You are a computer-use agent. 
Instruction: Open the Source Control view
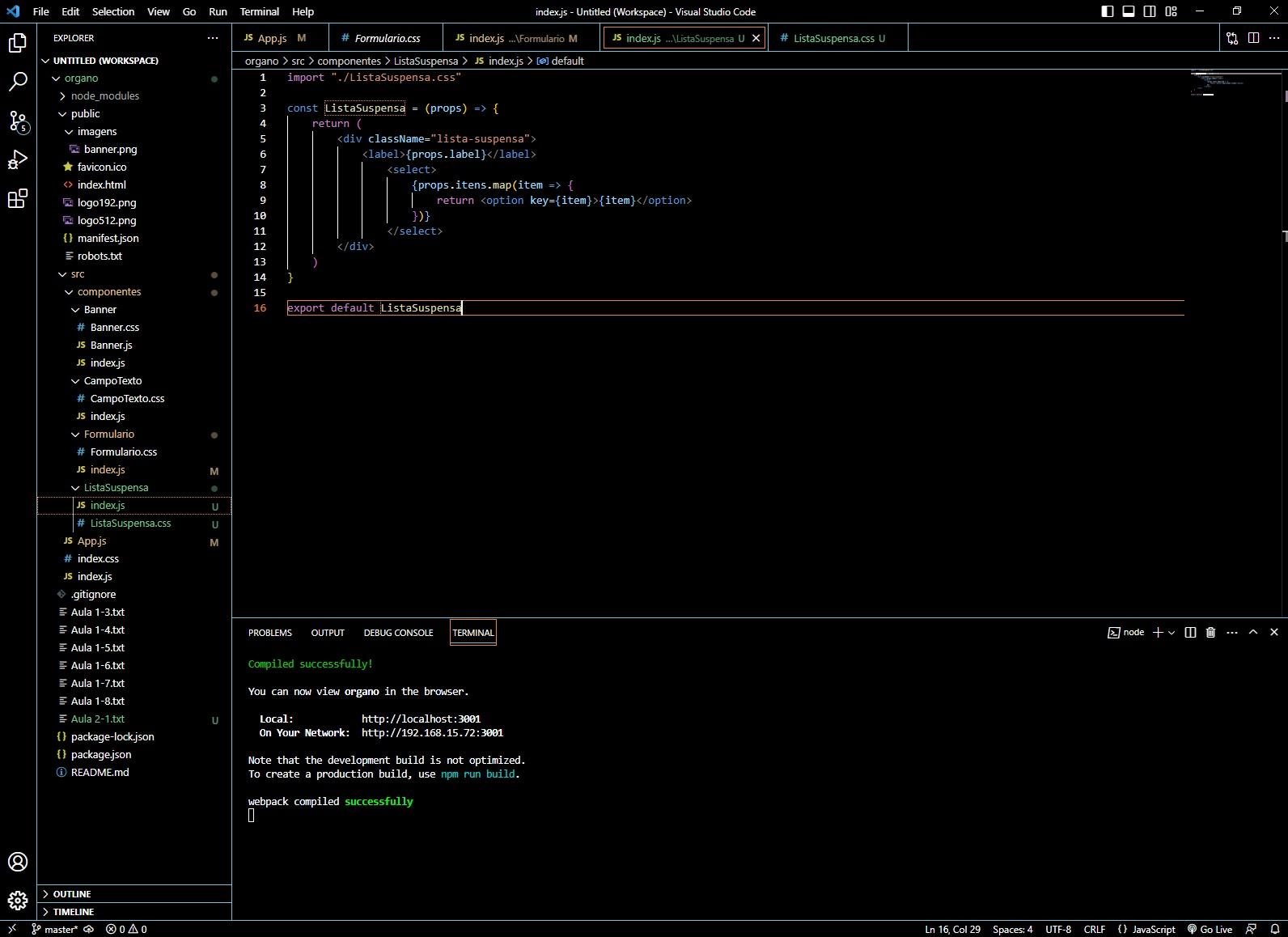[18, 121]
